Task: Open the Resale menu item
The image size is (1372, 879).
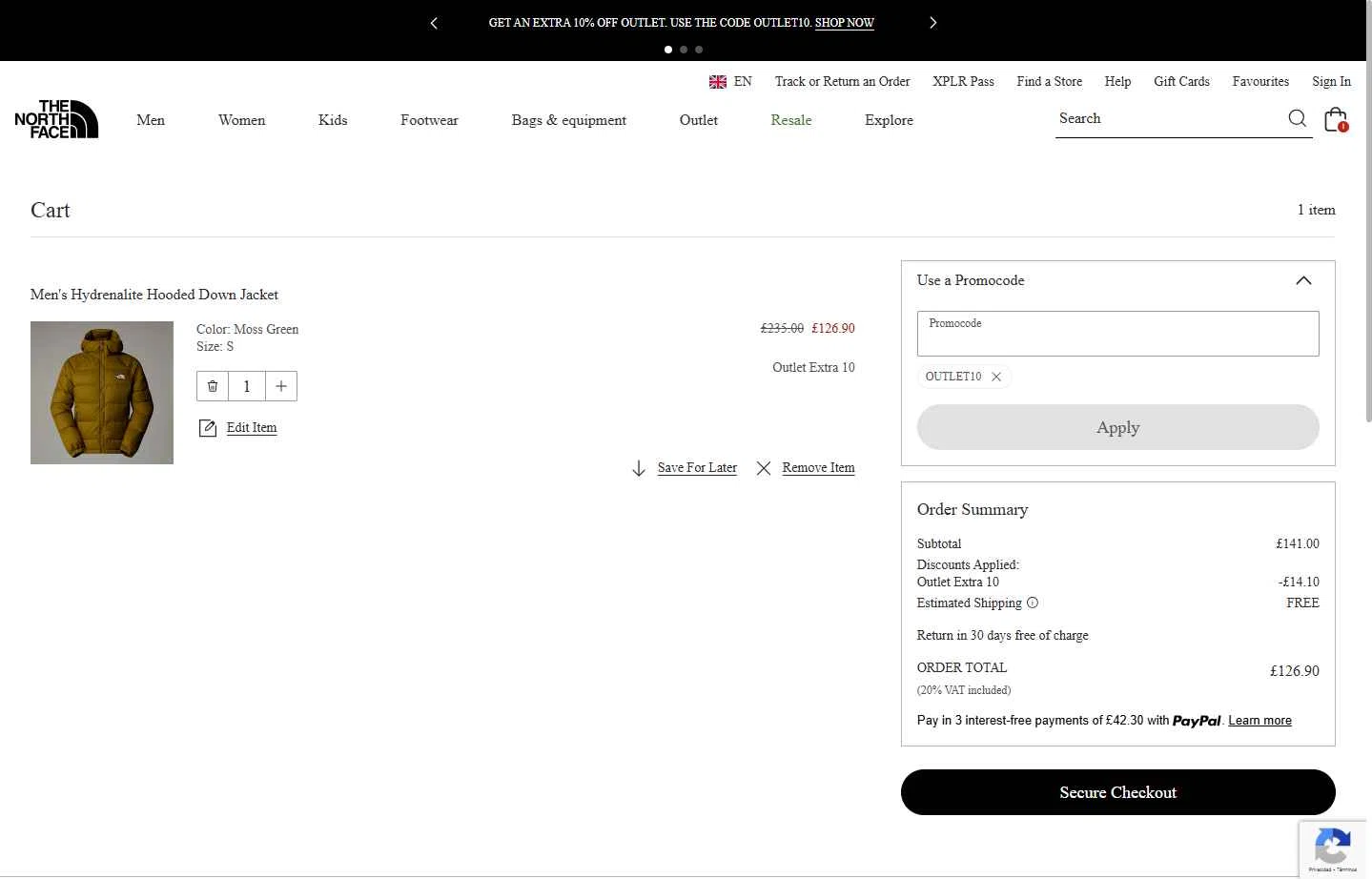Action: pyautogui.click(x=791, y=120)
